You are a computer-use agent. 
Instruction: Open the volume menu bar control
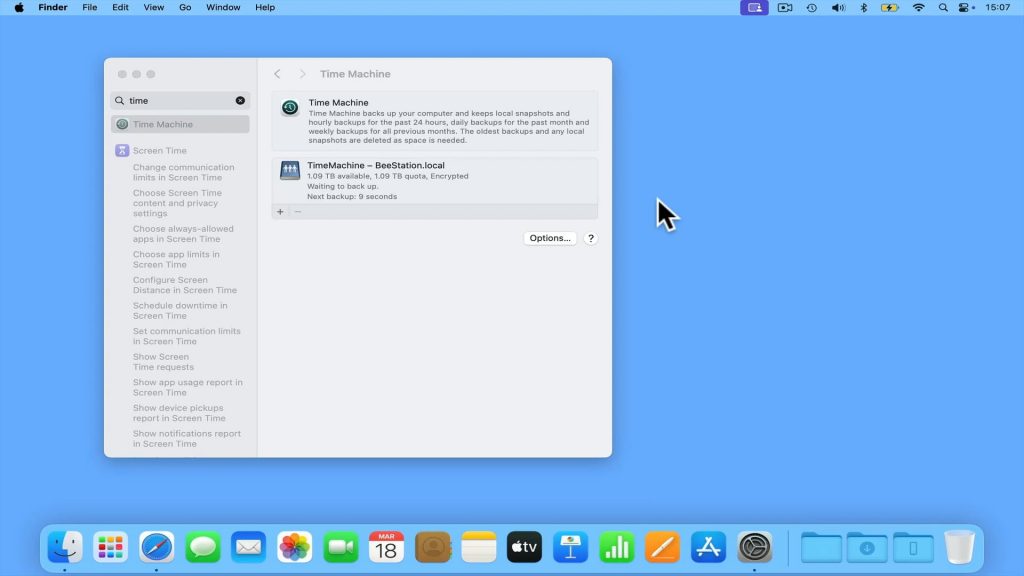(x=838, y=8)
